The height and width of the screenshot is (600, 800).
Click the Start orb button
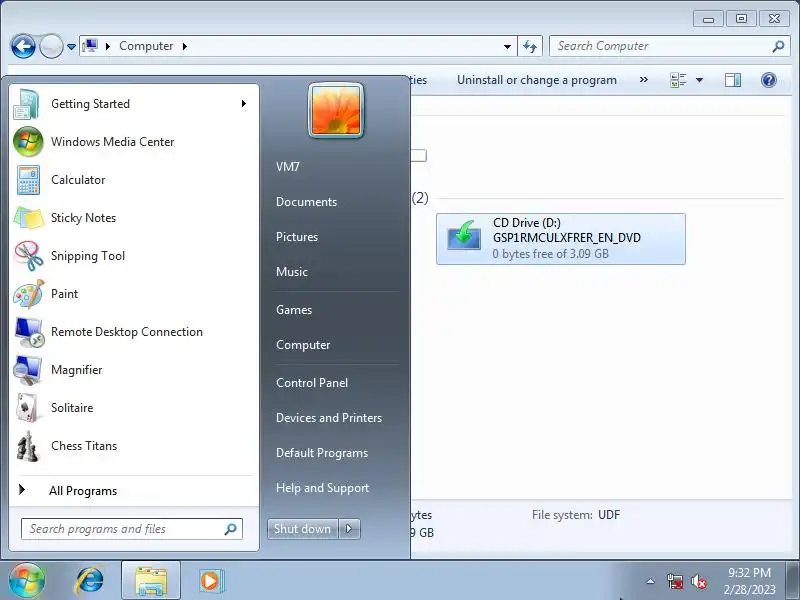(27, 581)
